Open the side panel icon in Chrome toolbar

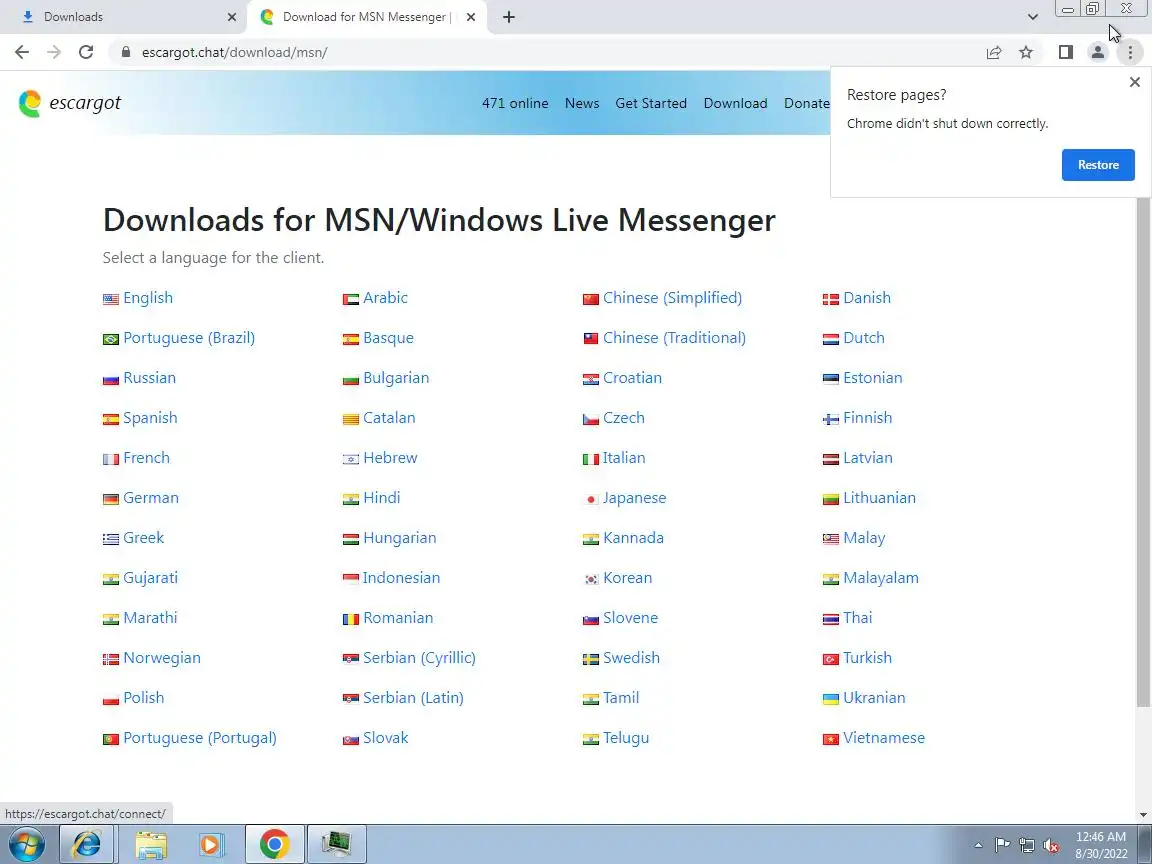[x=1066, y=52]
